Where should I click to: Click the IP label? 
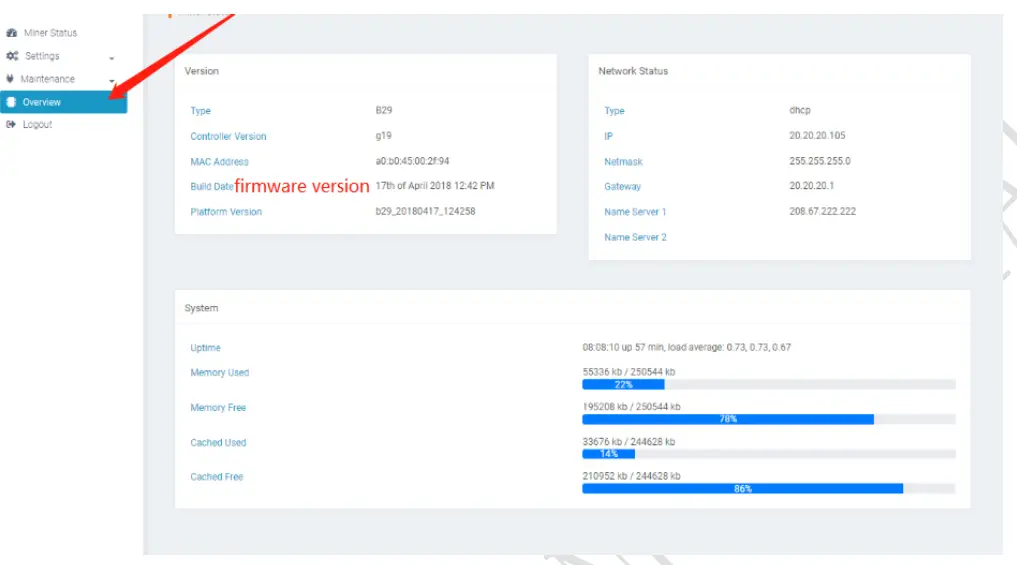[x=608, y=136]
